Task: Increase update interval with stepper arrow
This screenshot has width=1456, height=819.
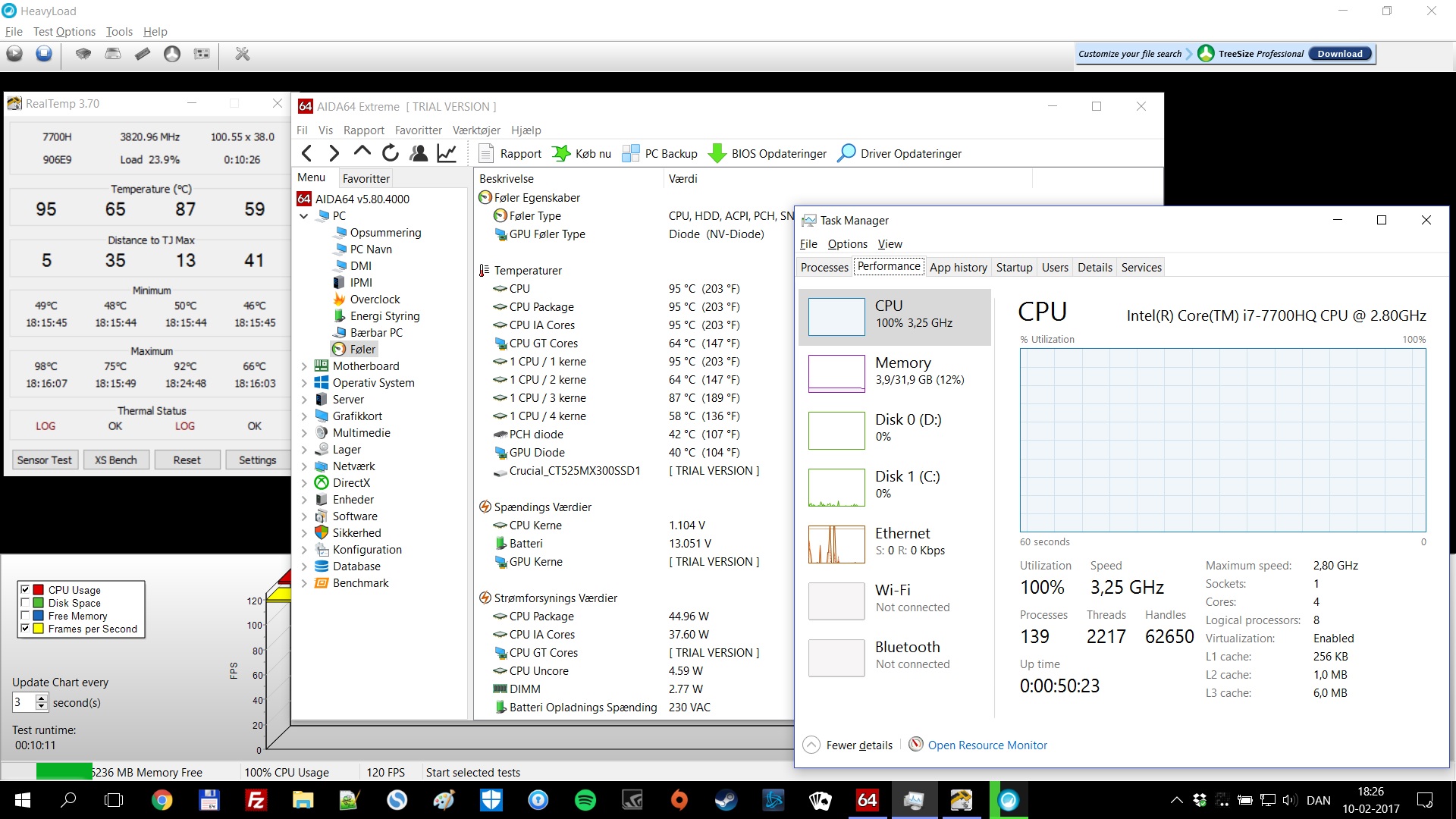Action: click(42, 698)
